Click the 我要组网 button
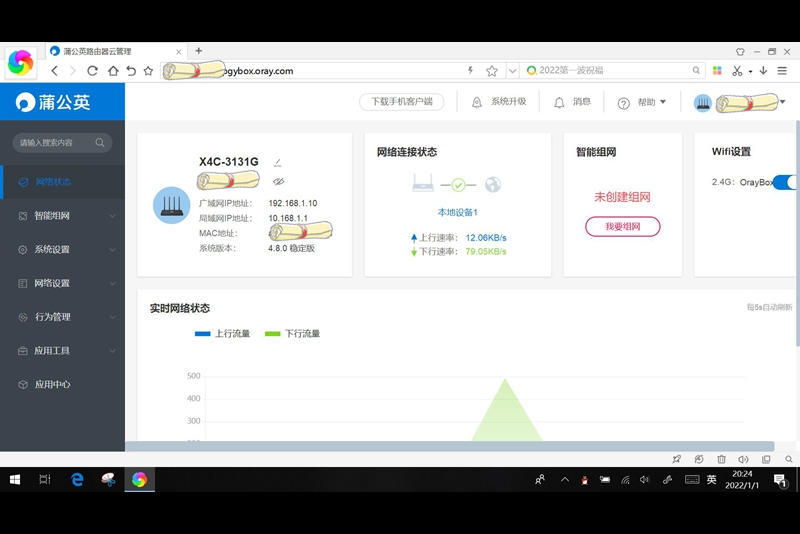 click(622, 226)
